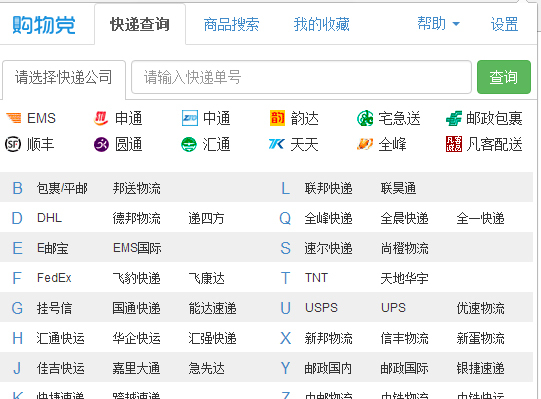Open the 设置 settings link
Screen dimensions: 541x399
click(x=504, y=24)
